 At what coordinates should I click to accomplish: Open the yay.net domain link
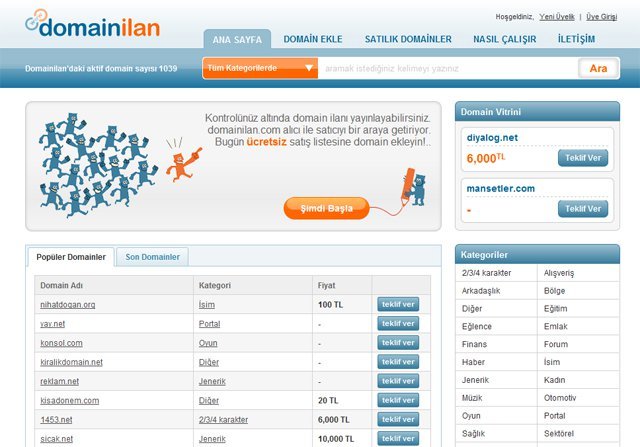pyautogui.click(x=52, y=324)
